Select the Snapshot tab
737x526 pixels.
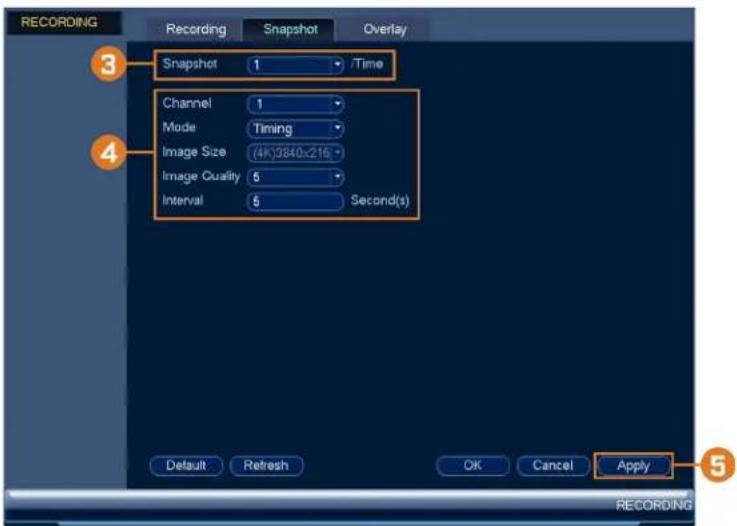pyautogui.click(x=290, y=29)
